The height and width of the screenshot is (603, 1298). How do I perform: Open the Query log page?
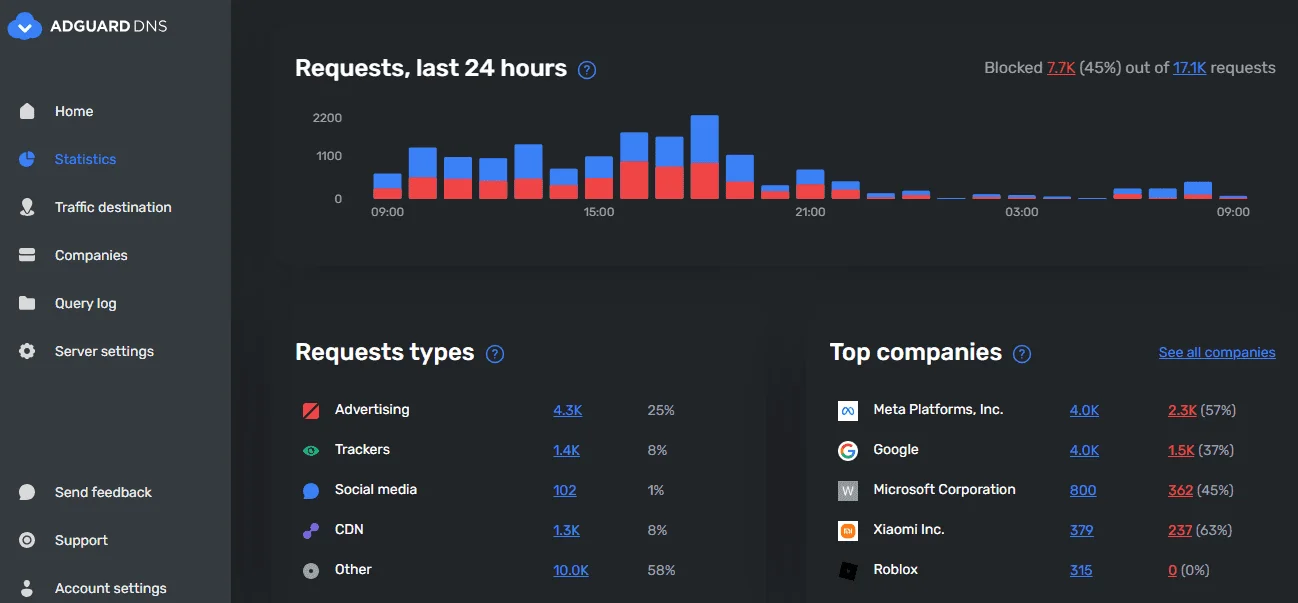[86, 303]
